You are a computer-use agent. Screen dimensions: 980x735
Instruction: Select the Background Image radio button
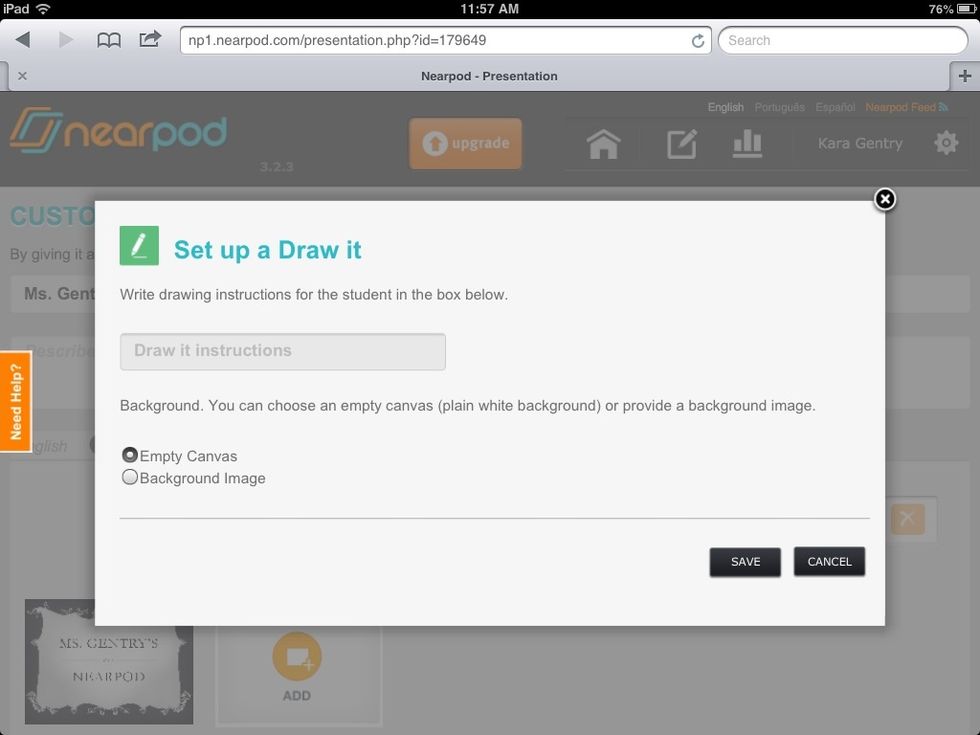tap(130, 477)
